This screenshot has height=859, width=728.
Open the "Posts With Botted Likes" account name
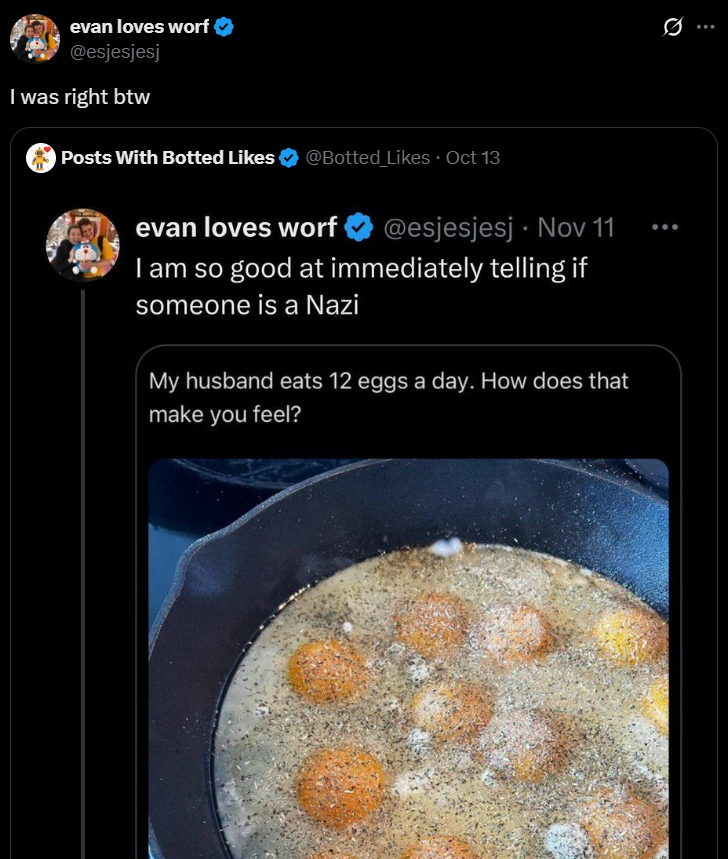[x=167, y=158]
